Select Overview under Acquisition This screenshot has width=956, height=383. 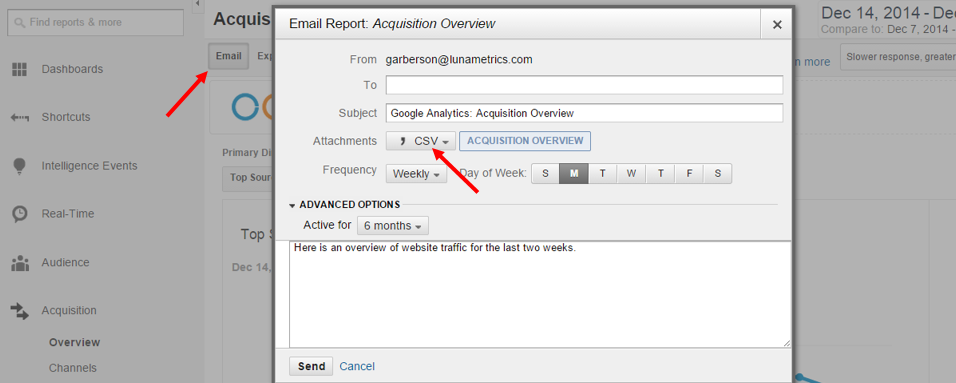point(74,343)
